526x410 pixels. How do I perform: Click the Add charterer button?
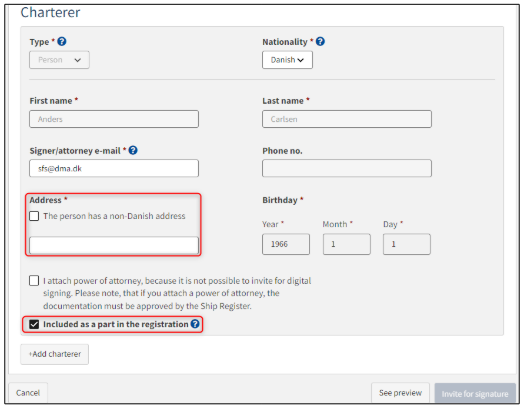[x=55, y=354]
